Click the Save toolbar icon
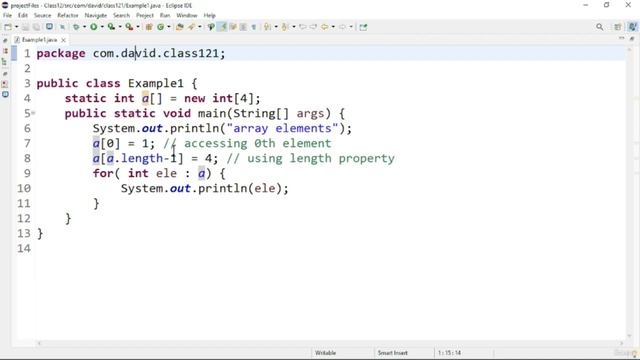640x360 pixels. tap(26, 27)
